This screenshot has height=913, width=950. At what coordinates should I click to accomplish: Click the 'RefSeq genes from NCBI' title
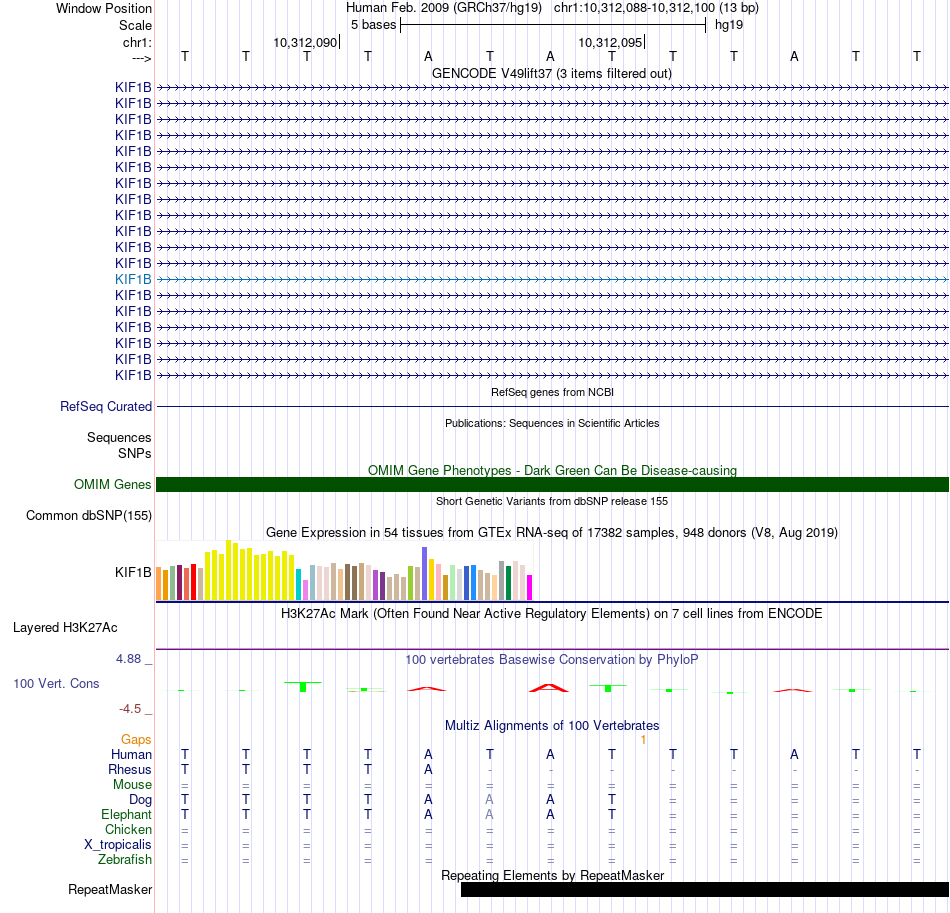point(552,393)
